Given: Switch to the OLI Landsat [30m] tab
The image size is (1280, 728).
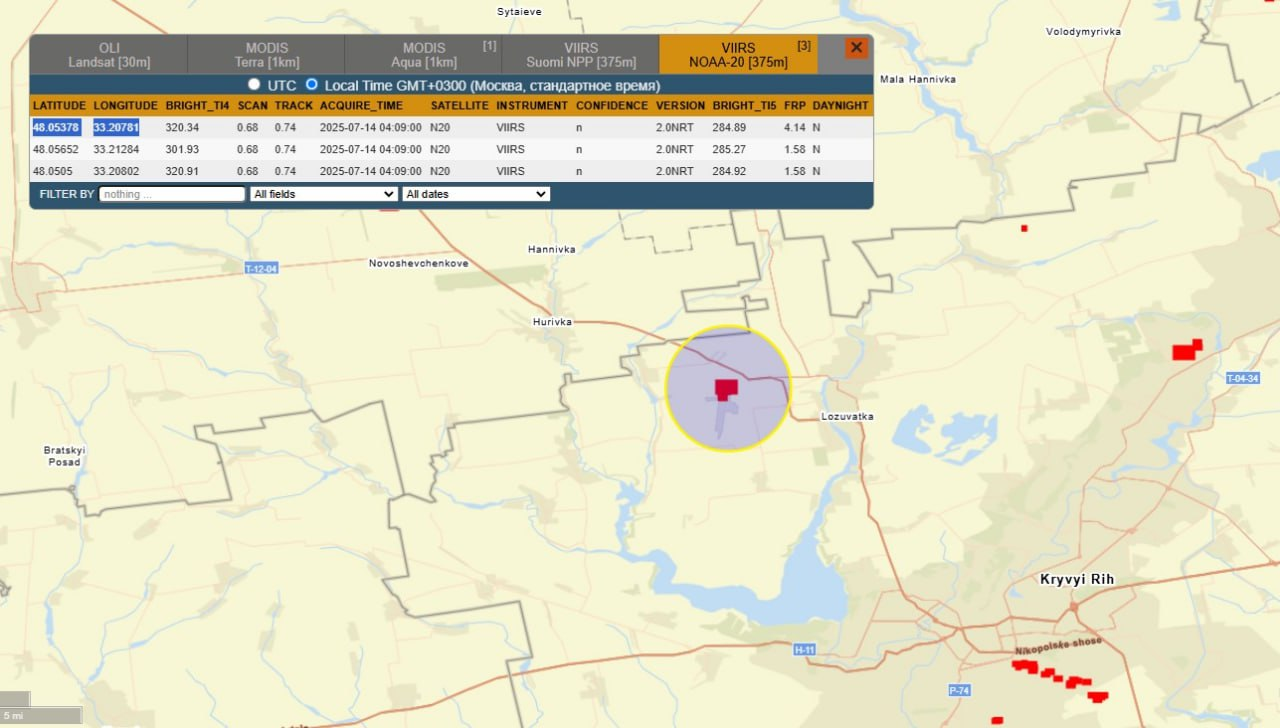Looking at the screenshot, I should coord(109,55).
